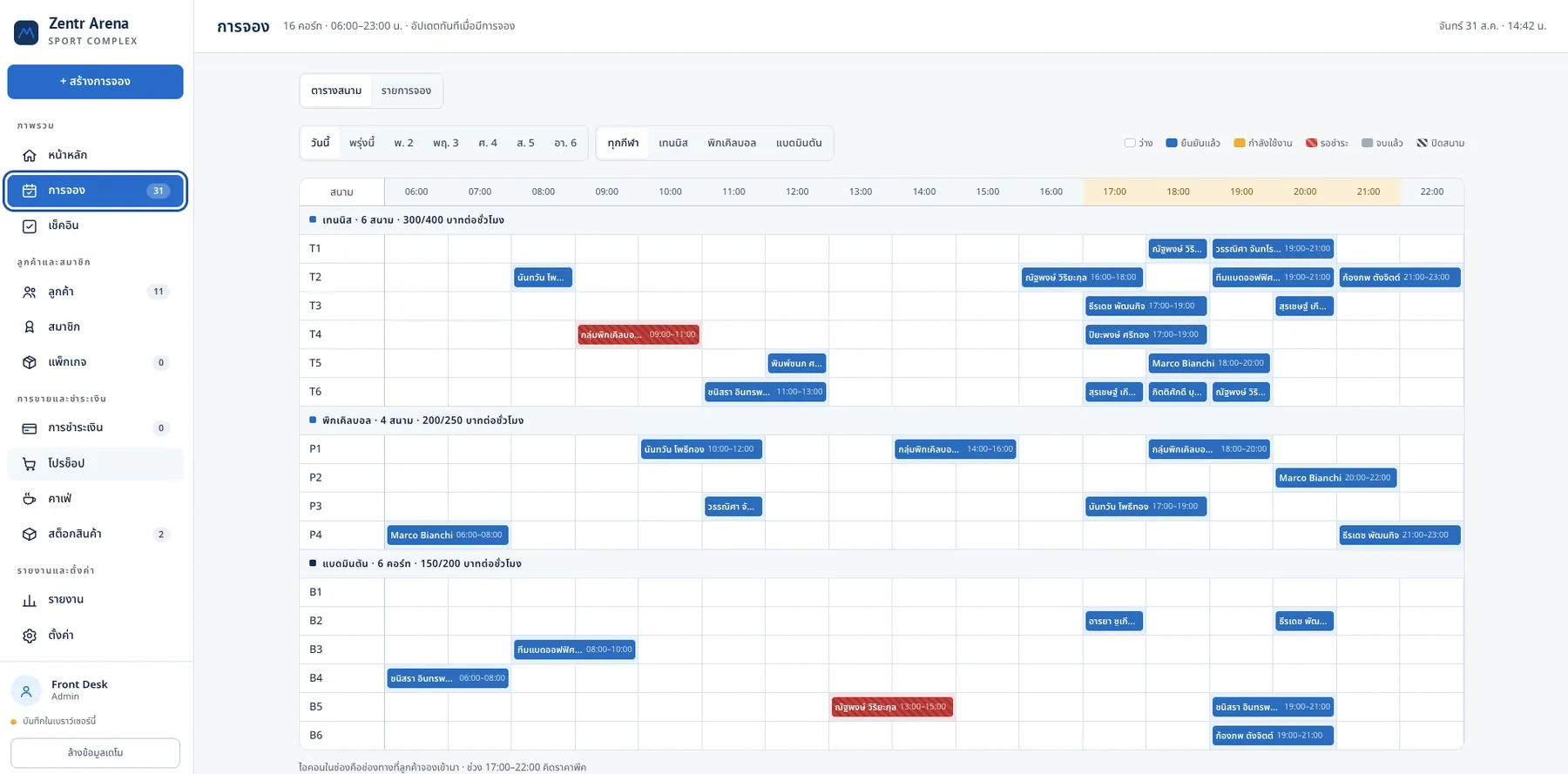Switch to the รายการจอง list view
This screenshot has width=1568, height=774.
tap(406, 91)
